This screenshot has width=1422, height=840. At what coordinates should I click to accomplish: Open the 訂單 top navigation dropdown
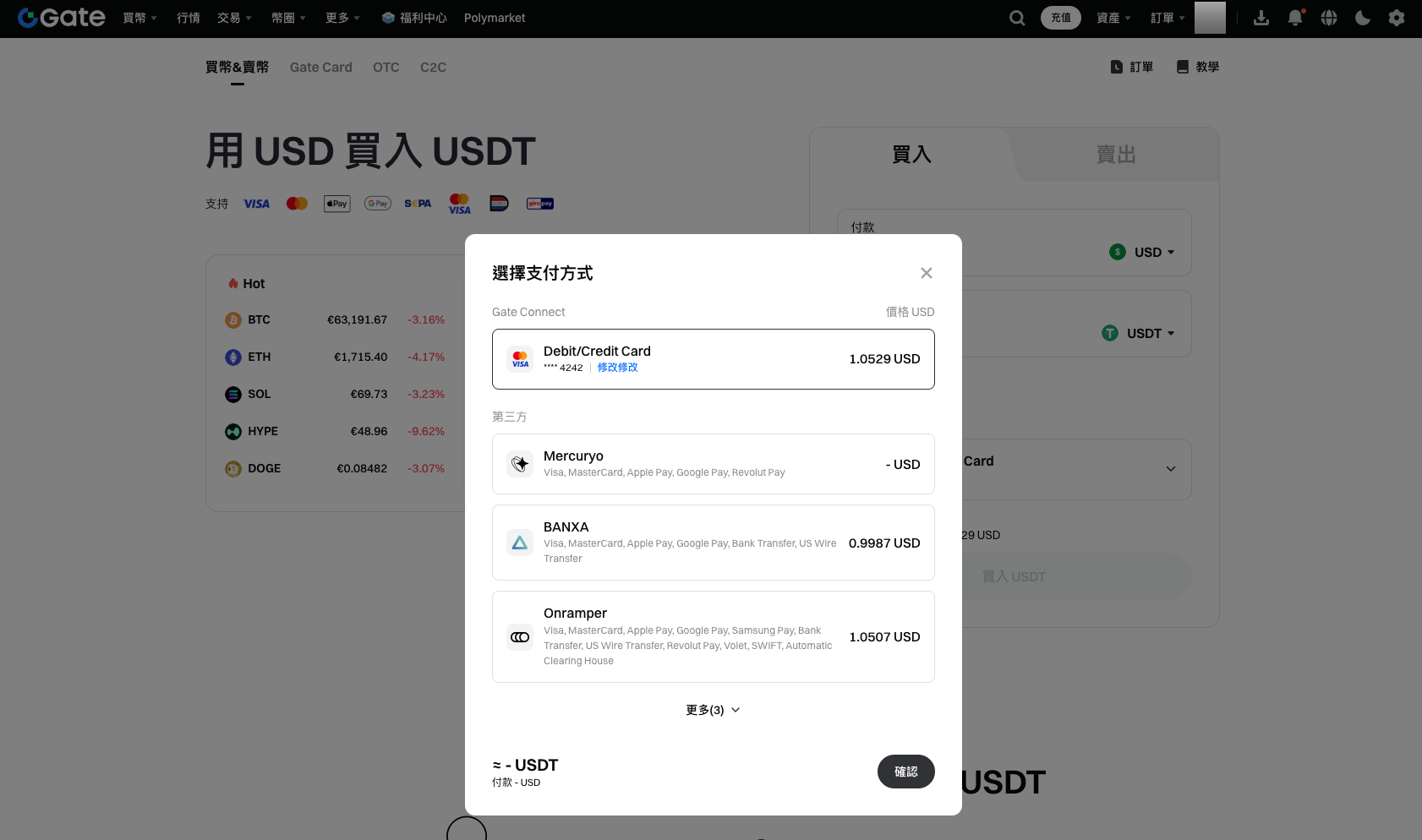[1168, 18]
